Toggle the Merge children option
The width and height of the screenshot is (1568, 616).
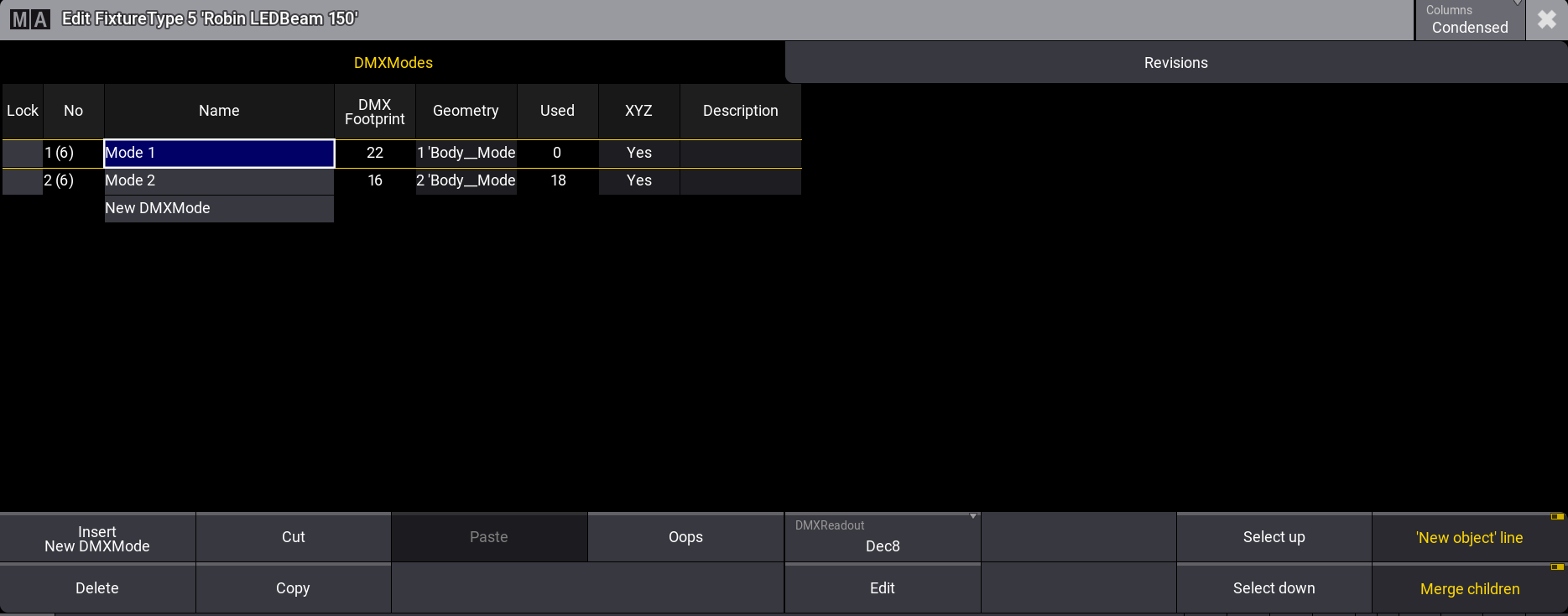(1469, 589)
